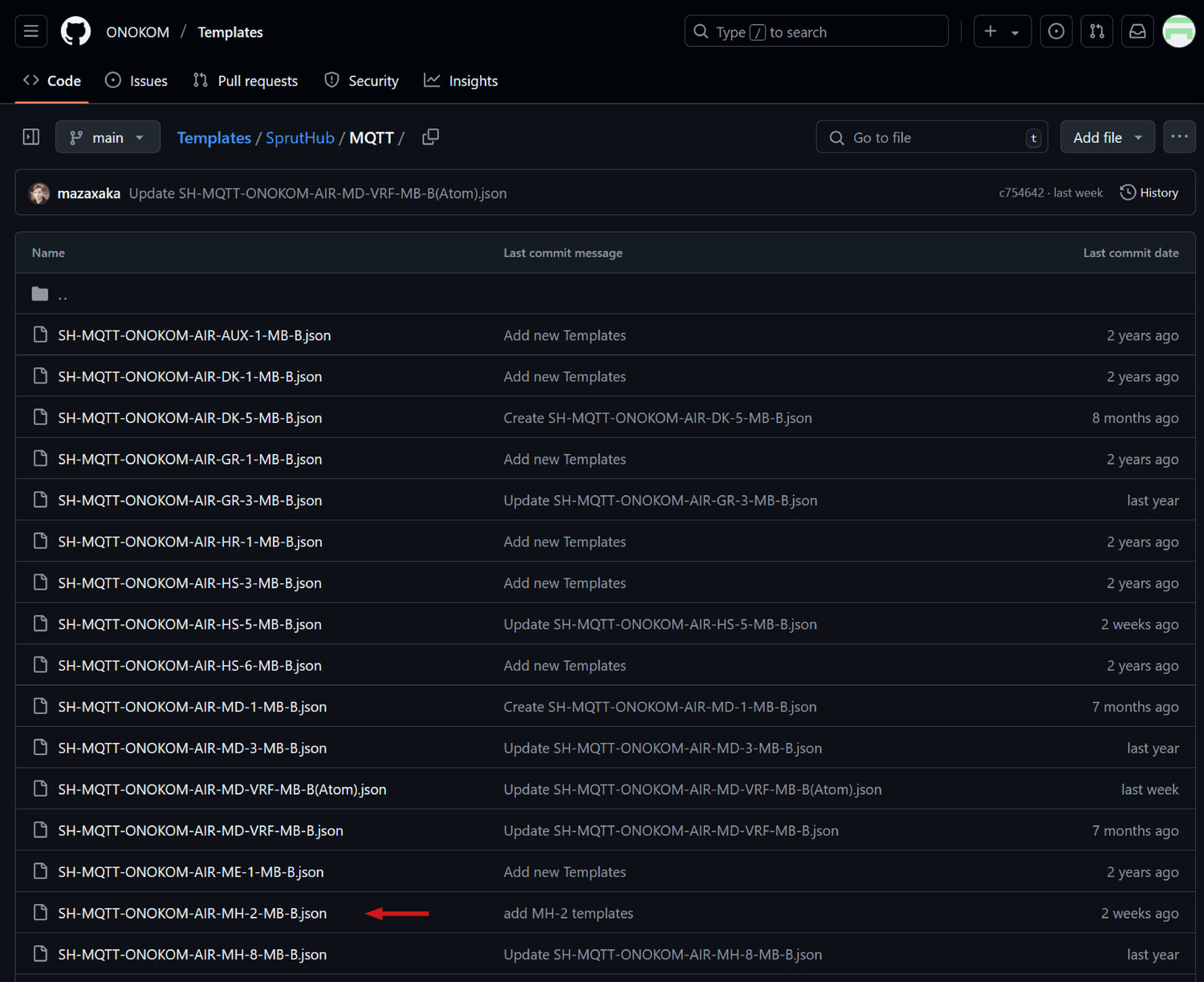Click file icon of AUX-1-MB-B.json row
Viewport: 1204px width, 982px height.
40,335
